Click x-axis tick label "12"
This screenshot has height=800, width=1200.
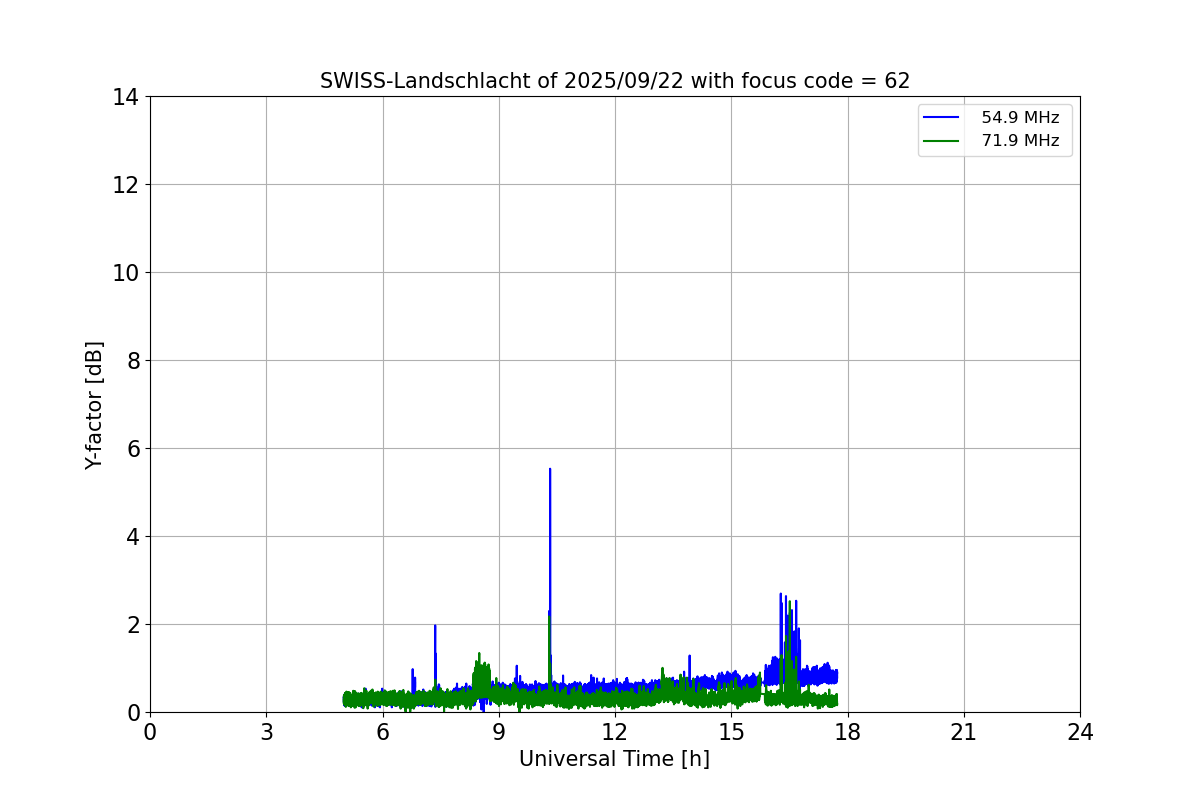pyautogui.click(x=615, y=732)
